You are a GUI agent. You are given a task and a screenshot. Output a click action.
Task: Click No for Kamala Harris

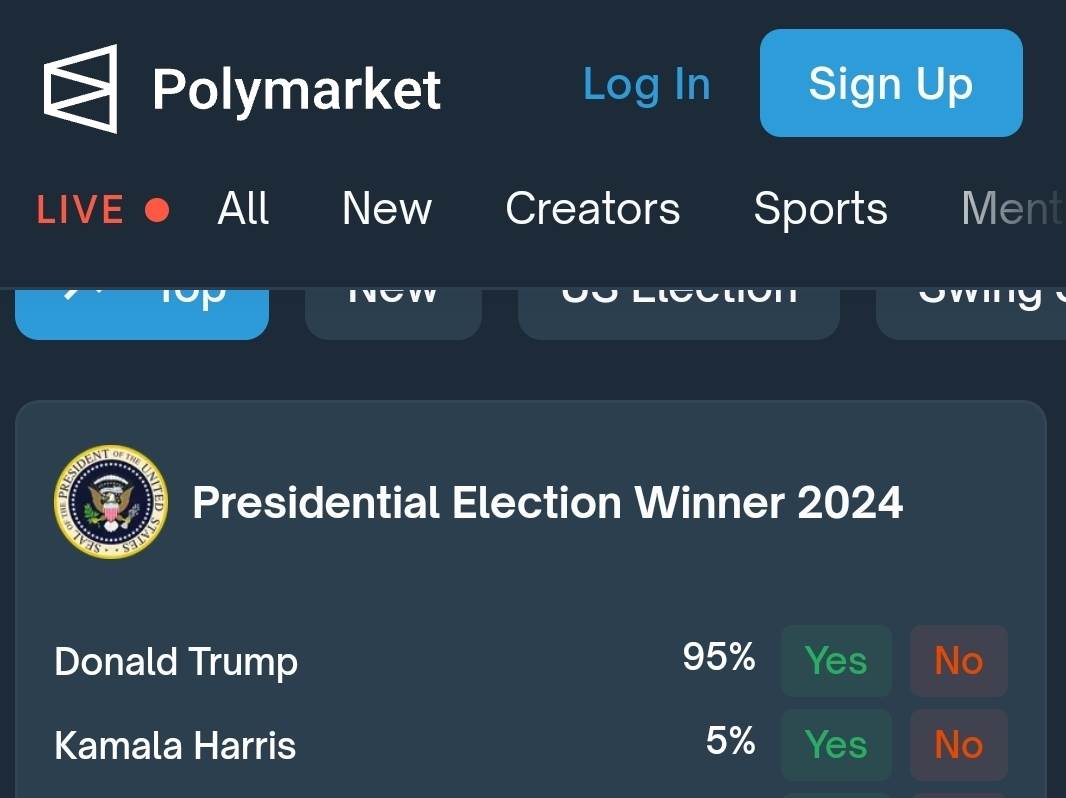tap(958, 745)
